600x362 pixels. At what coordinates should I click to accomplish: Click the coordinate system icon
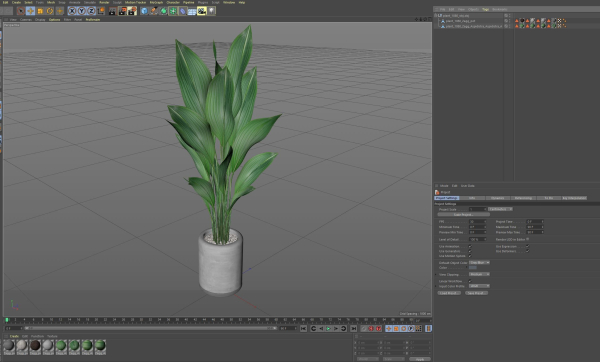[x=101, y=11]
